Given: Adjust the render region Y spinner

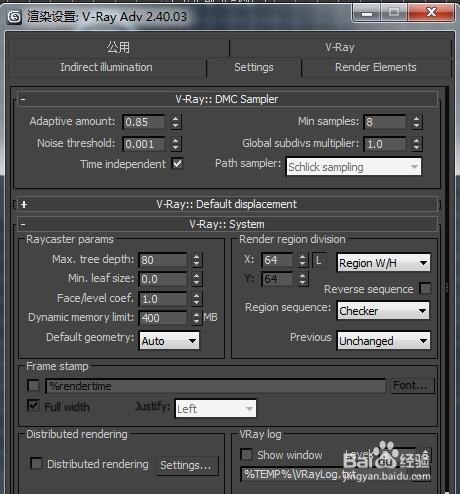Looking at the screenshot, I should coord(302,279).
